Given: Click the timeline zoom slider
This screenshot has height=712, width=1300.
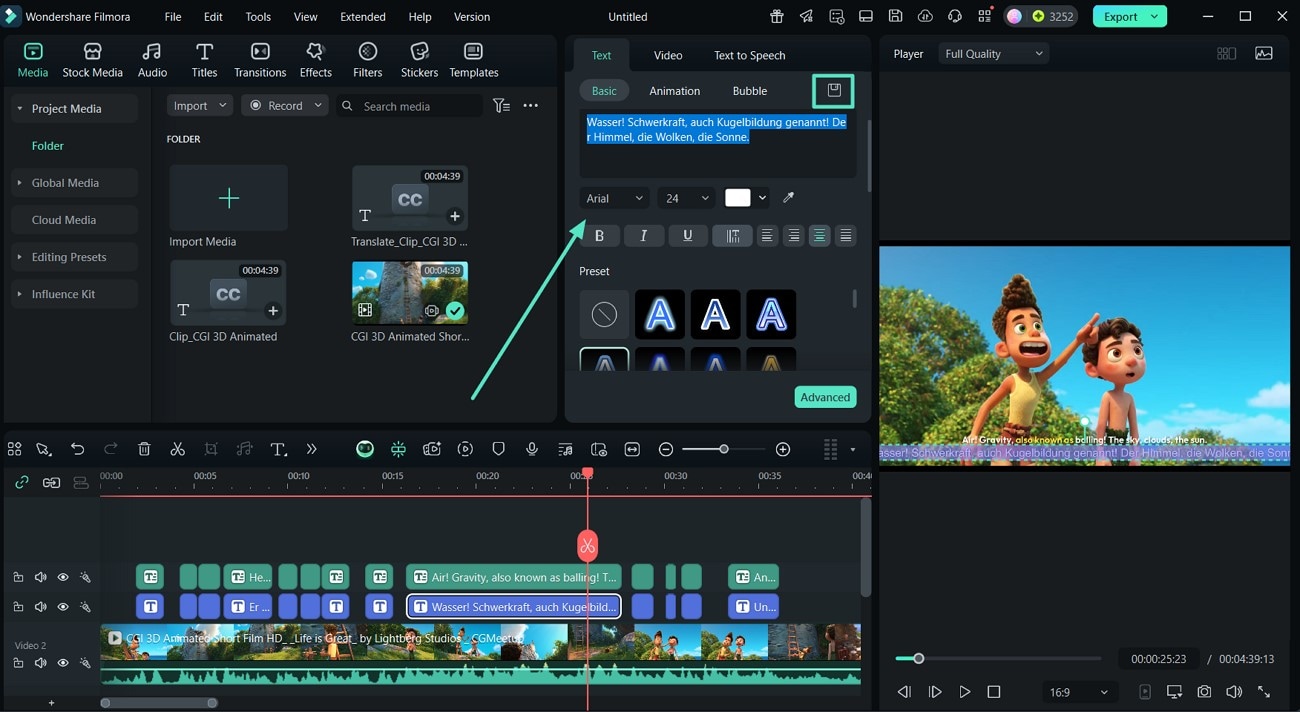Looking at the screenshot, I should click(722, 450).
